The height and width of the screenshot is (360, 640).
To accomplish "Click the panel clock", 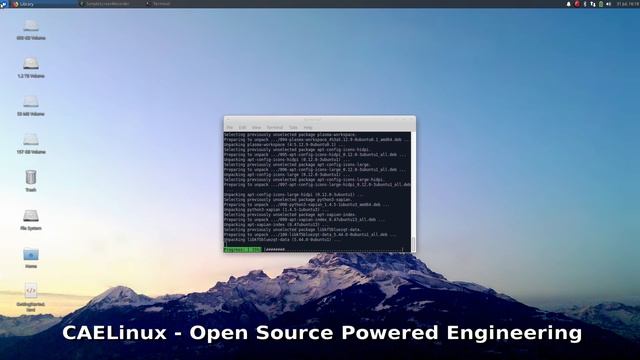I will click(627, 4).
